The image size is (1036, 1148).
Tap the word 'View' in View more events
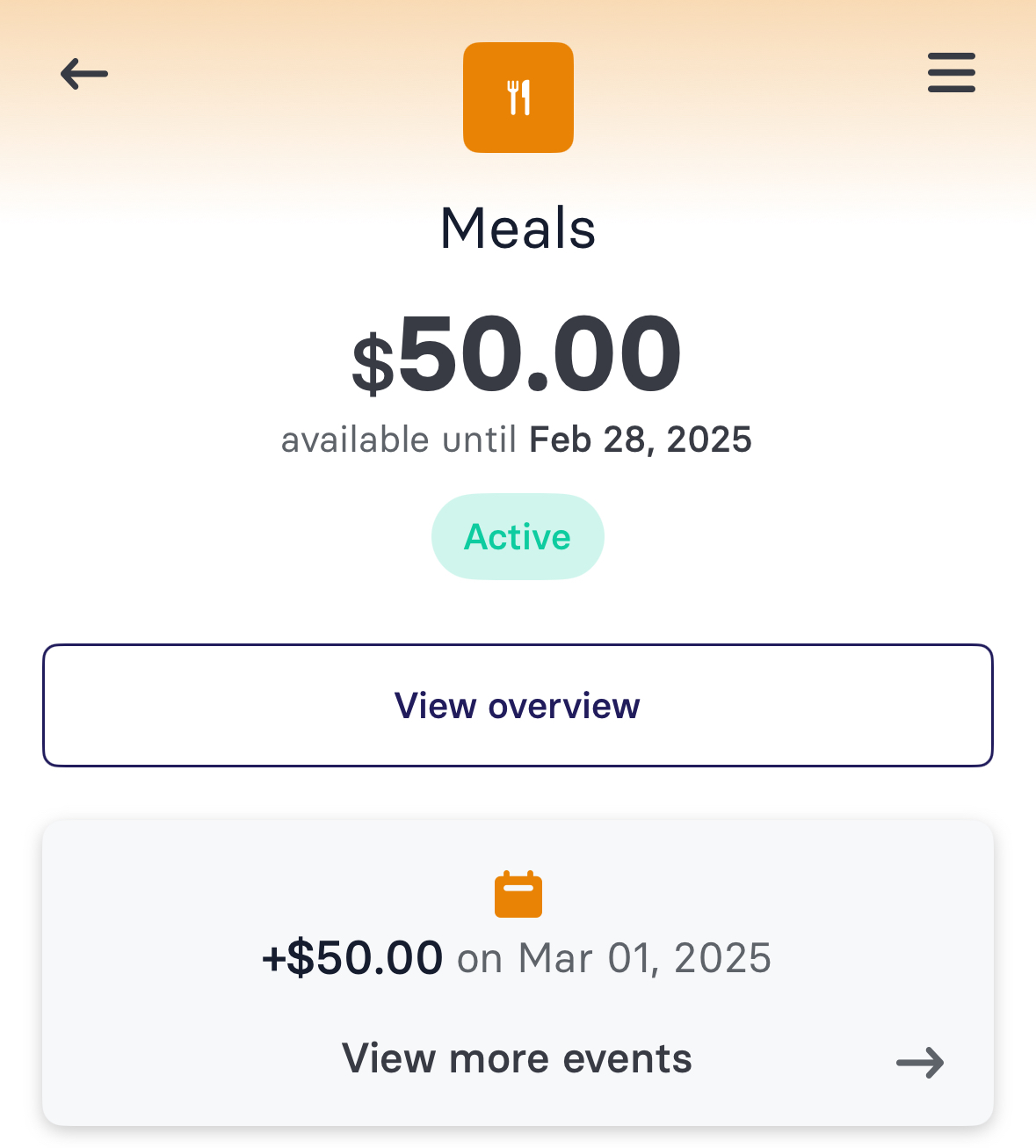(x=389, y=1058)
